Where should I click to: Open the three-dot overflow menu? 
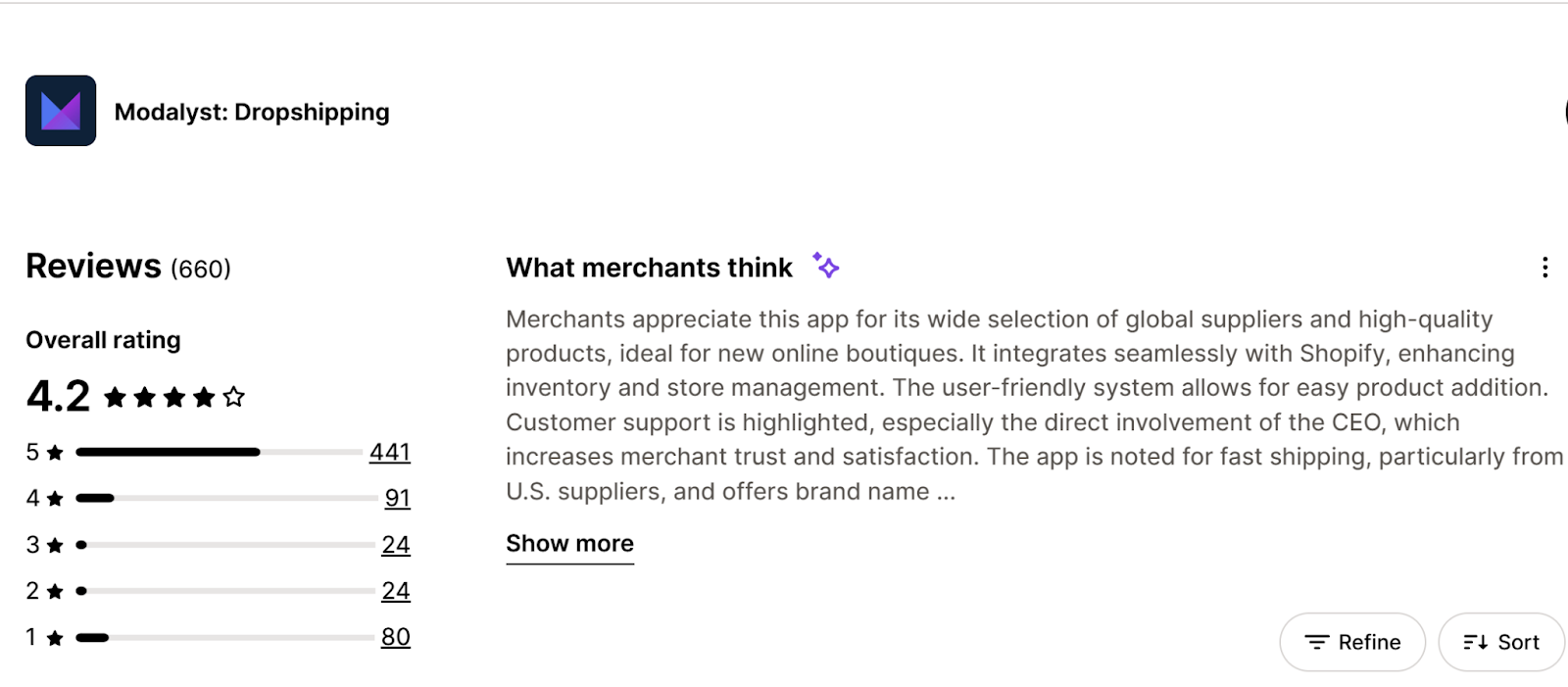(x=1546, y=267)
